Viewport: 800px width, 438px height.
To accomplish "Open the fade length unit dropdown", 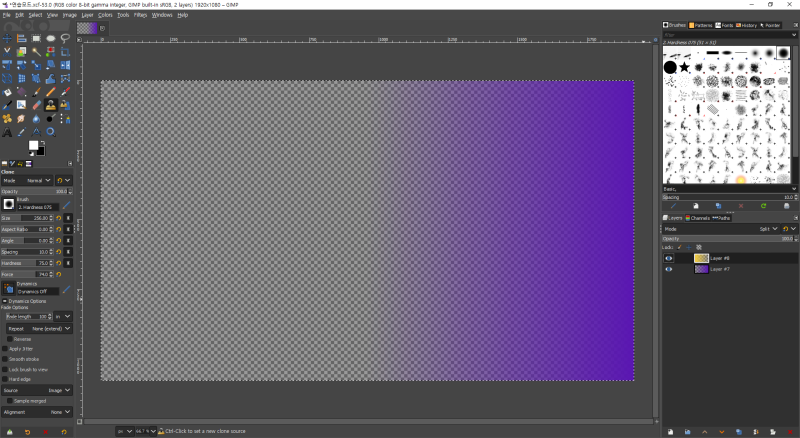I will (63, 317).
